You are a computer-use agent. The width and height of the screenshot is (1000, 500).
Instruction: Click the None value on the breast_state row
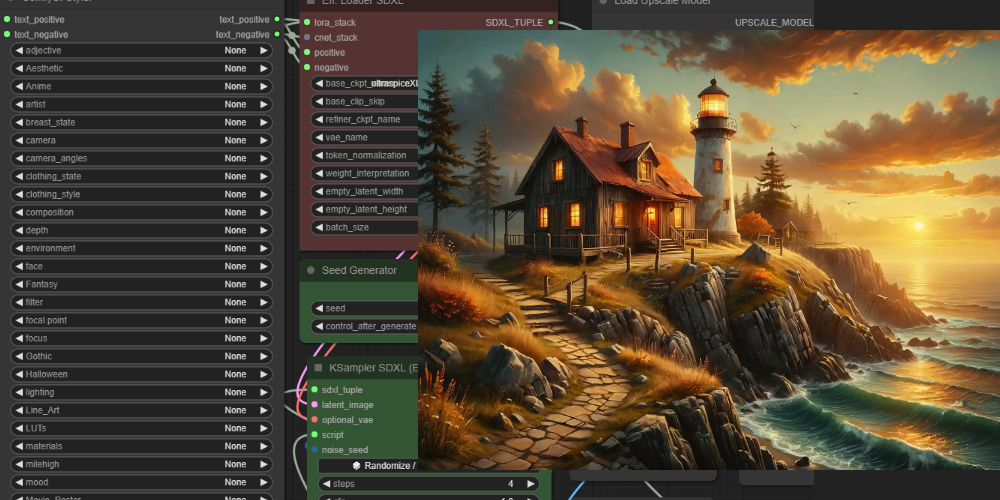click(235, 122)
